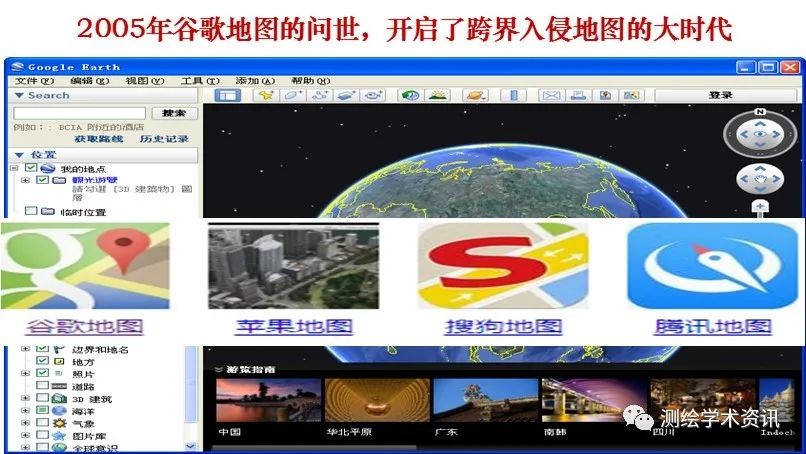Image resolution: width=806 pixels, height=454 pixels.
Task: Select the ruler tool
Action: point(513,96)
